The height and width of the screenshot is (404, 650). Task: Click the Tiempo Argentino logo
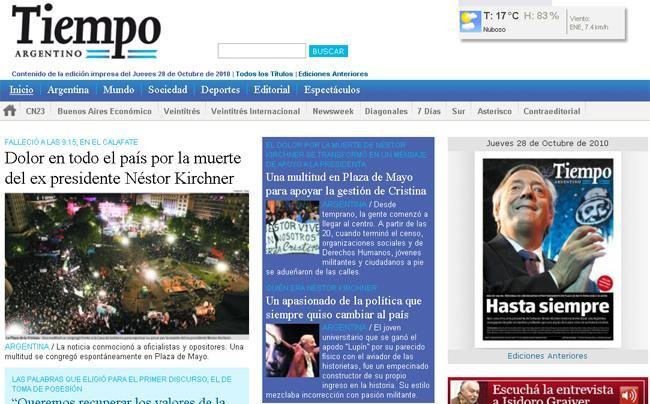pos(86,31)
